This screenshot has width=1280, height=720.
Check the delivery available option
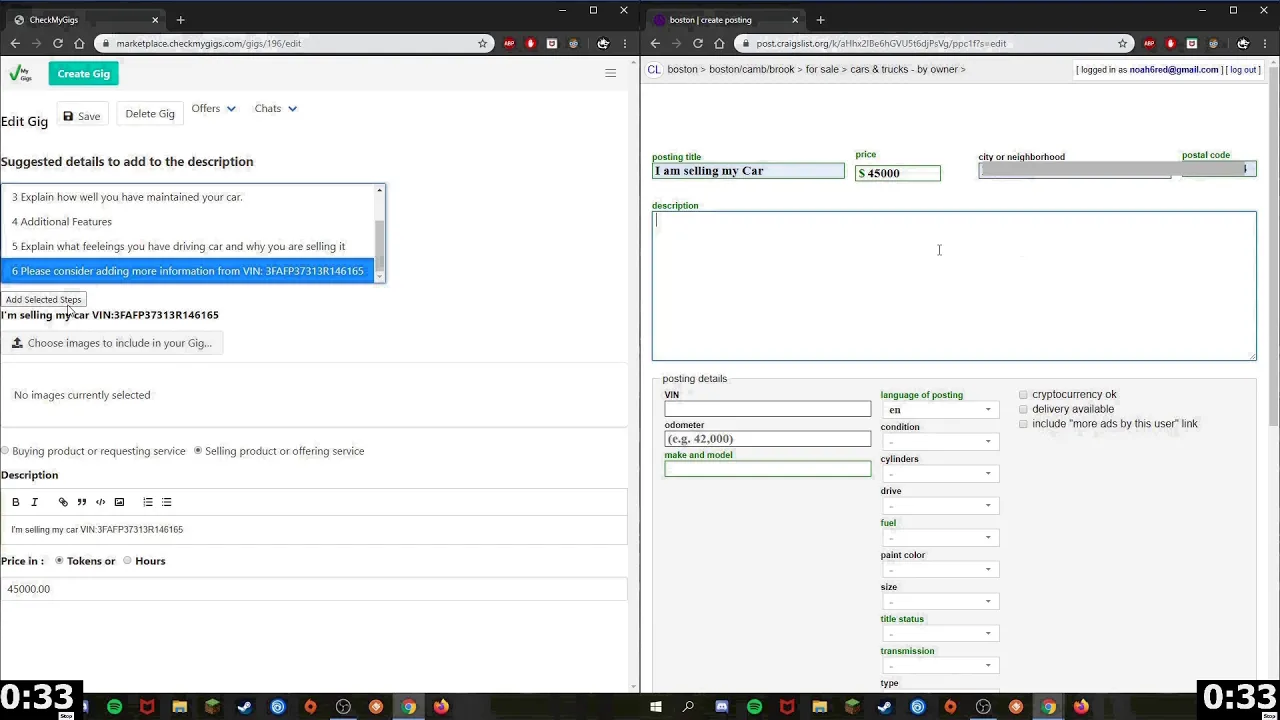[1023, 409]
